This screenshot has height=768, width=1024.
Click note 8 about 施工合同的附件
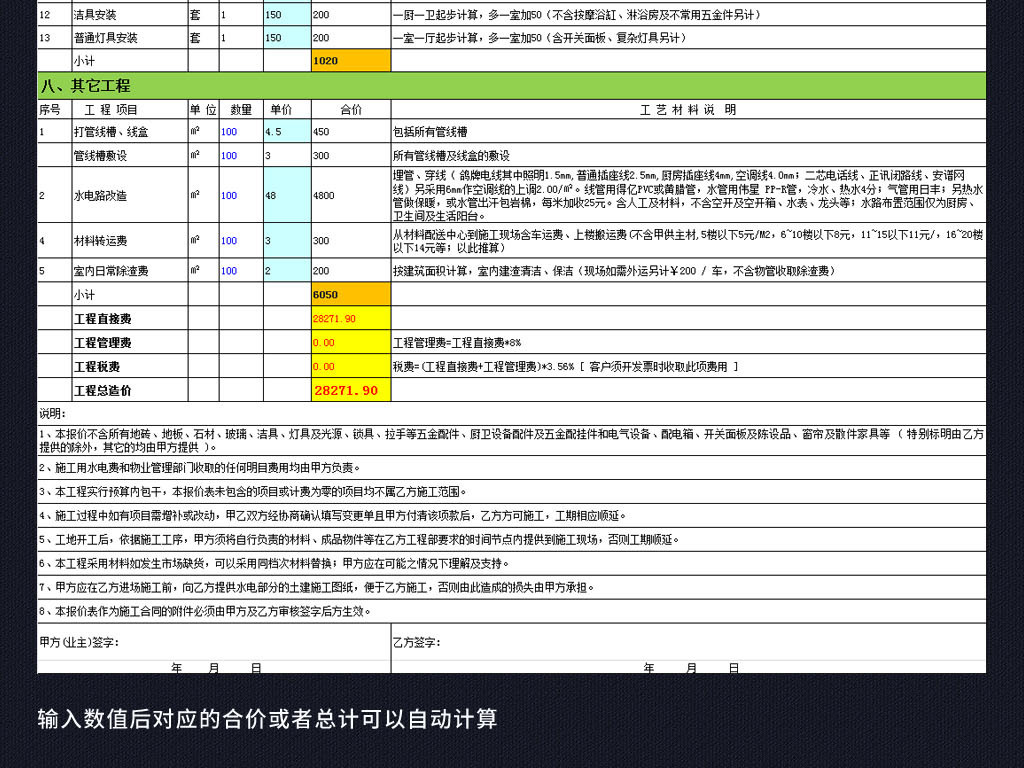[x=511, y=611]
